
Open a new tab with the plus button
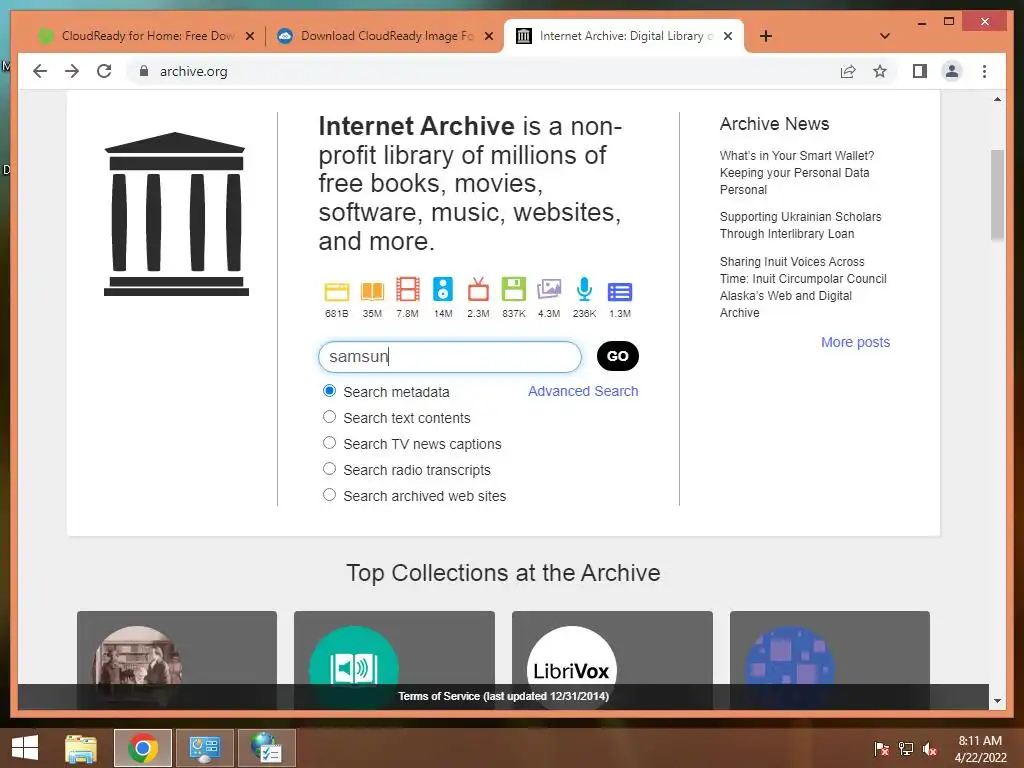pyautogui.click(x=765, y=36)
